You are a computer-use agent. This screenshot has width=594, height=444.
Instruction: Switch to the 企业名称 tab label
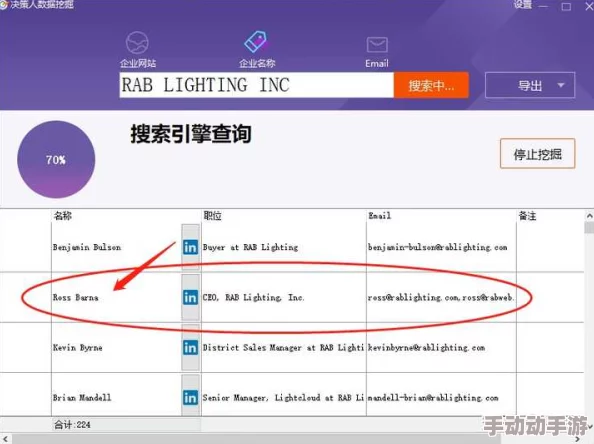coord(257,63)
